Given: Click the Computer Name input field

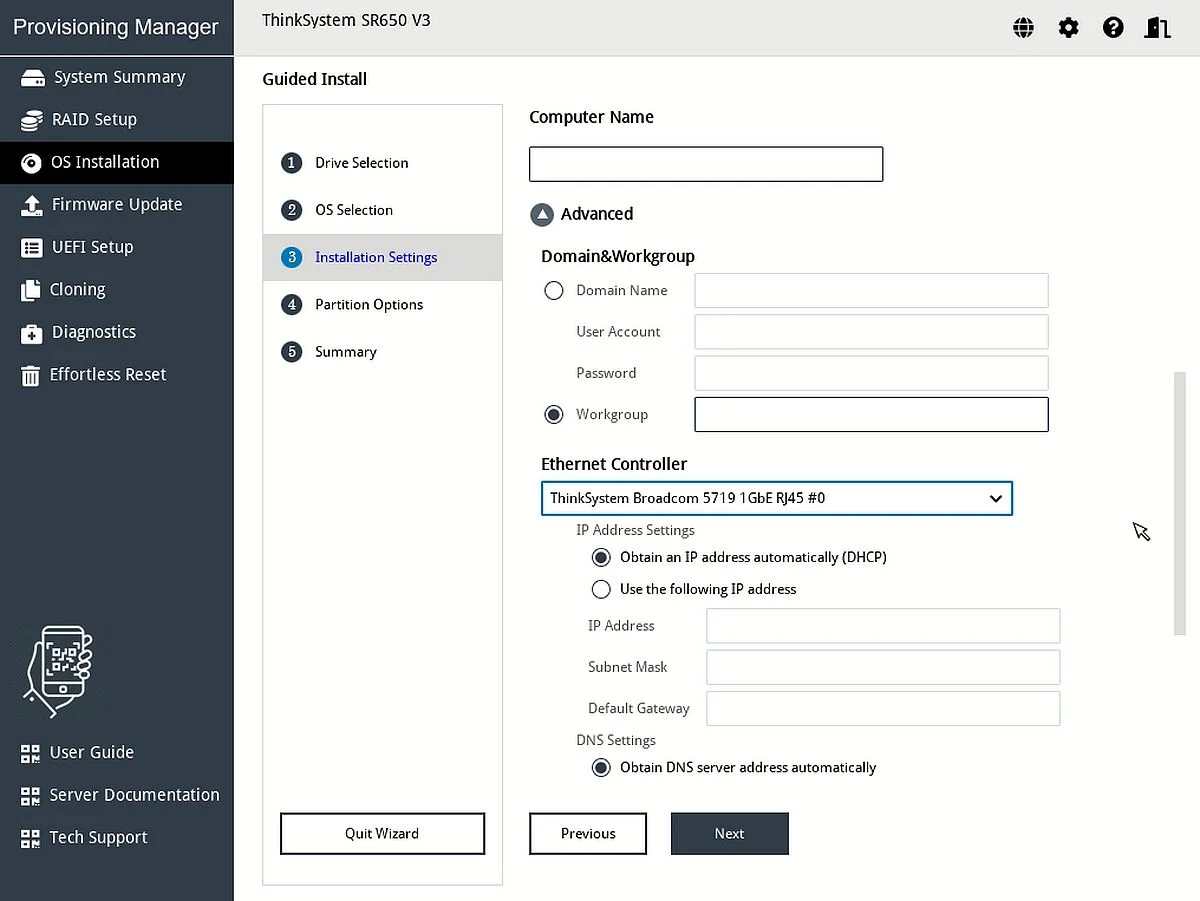Looking at the screenshot, I should click(x=706, y=164).
